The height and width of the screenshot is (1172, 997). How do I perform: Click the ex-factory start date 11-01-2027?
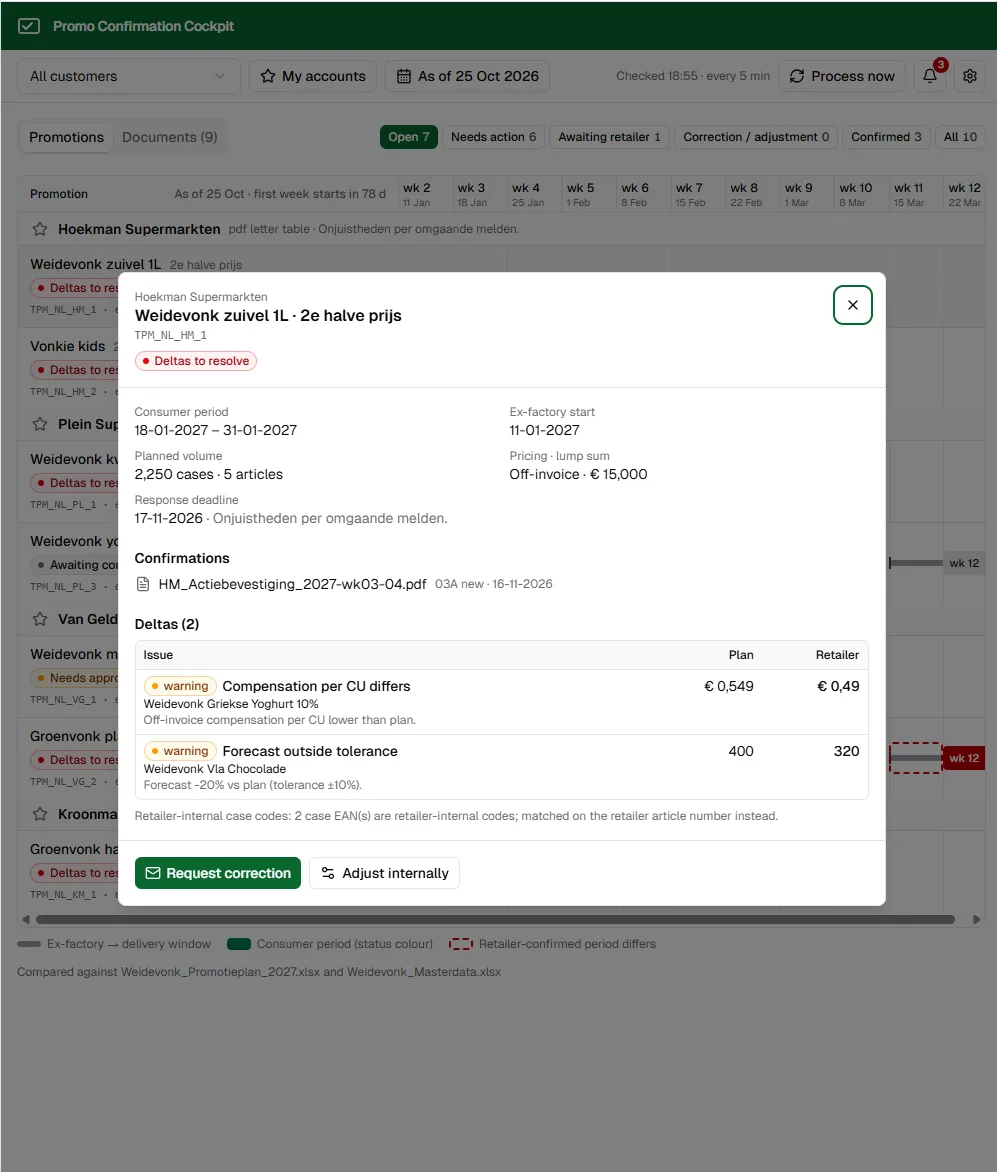tap(544, 431)
